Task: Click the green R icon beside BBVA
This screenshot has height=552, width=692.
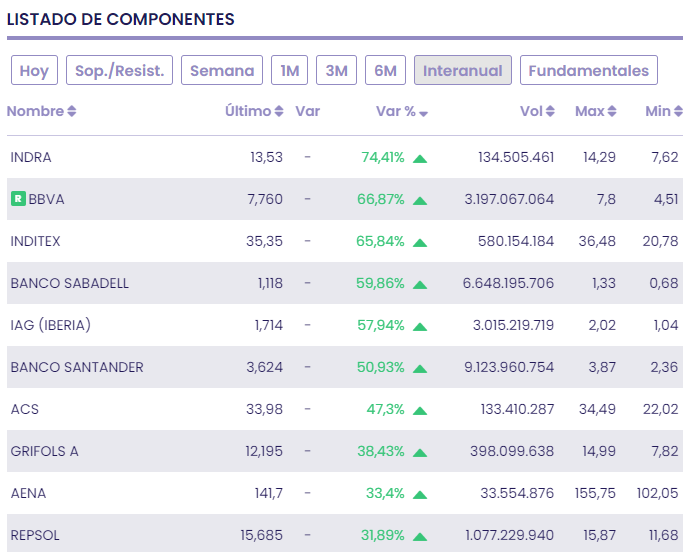Action: (x=18, y=199)
